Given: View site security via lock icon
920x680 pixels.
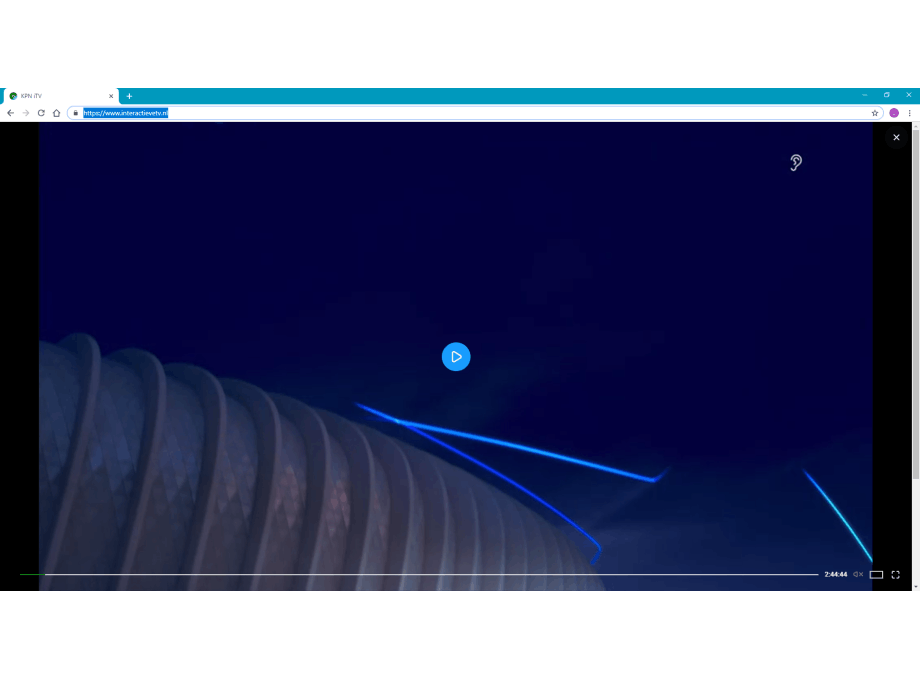Looking at the screenshot, I should 76,113.
